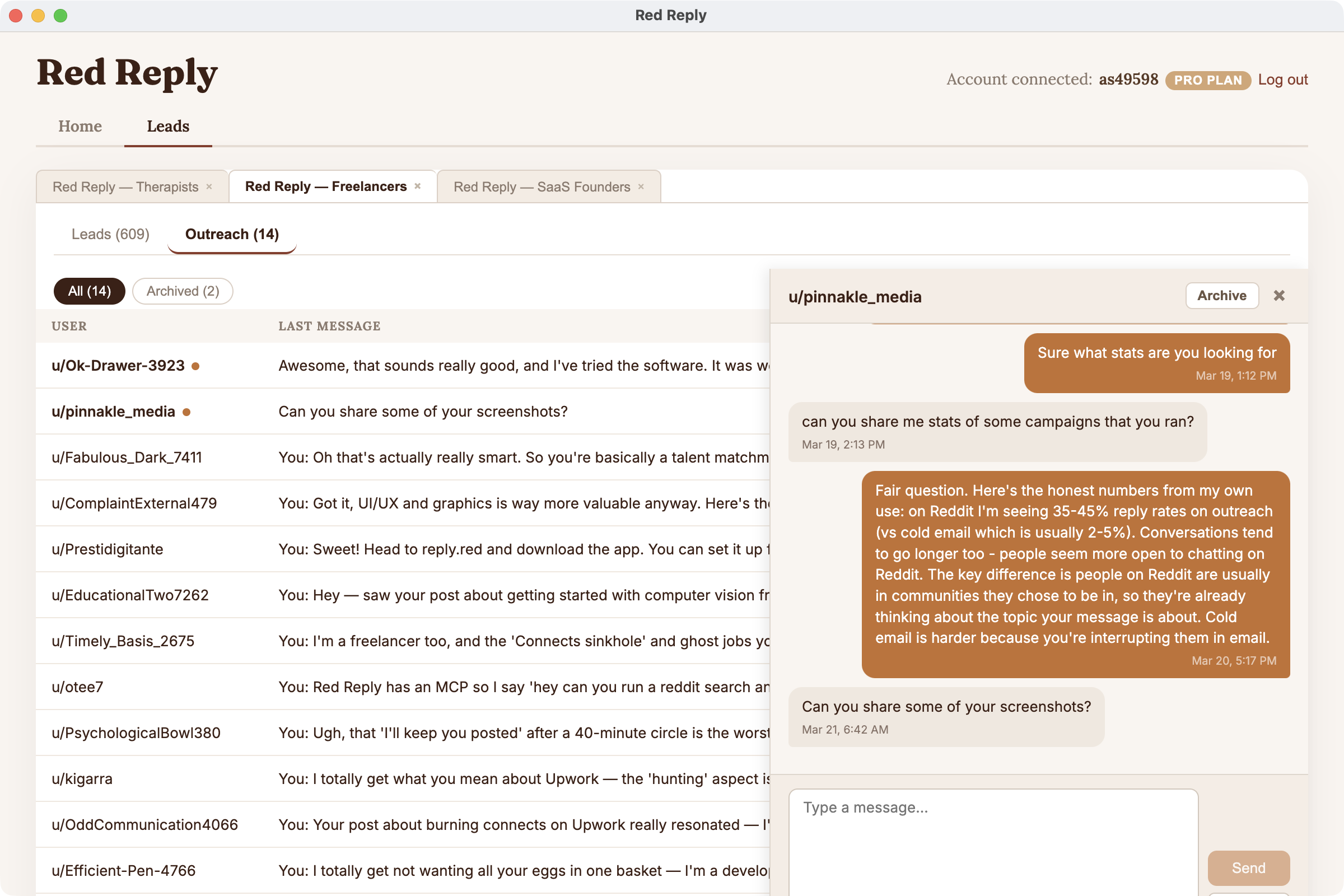Close the Red Reply — Freelancers campaign tab
1344x896 pixels.
click(417, 186)
